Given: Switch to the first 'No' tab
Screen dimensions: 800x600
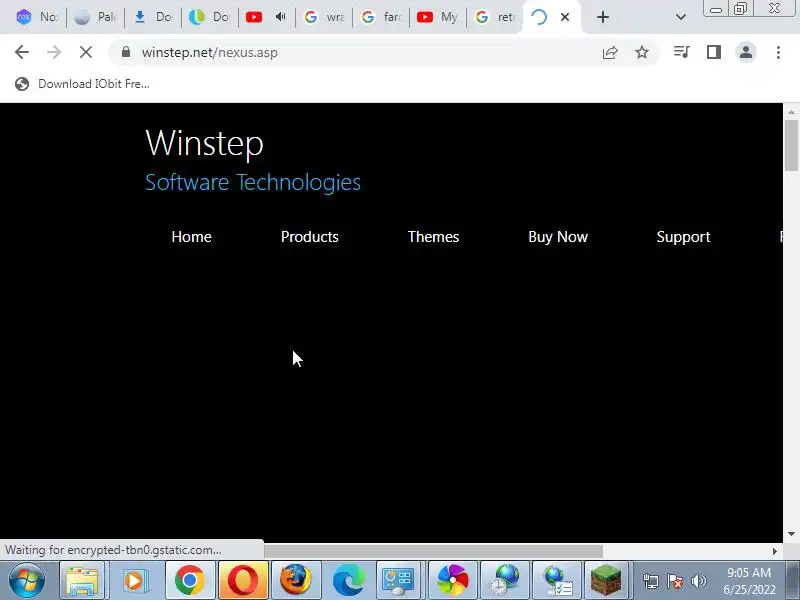Looking at the screenshot, I should [x=38, y=17].
